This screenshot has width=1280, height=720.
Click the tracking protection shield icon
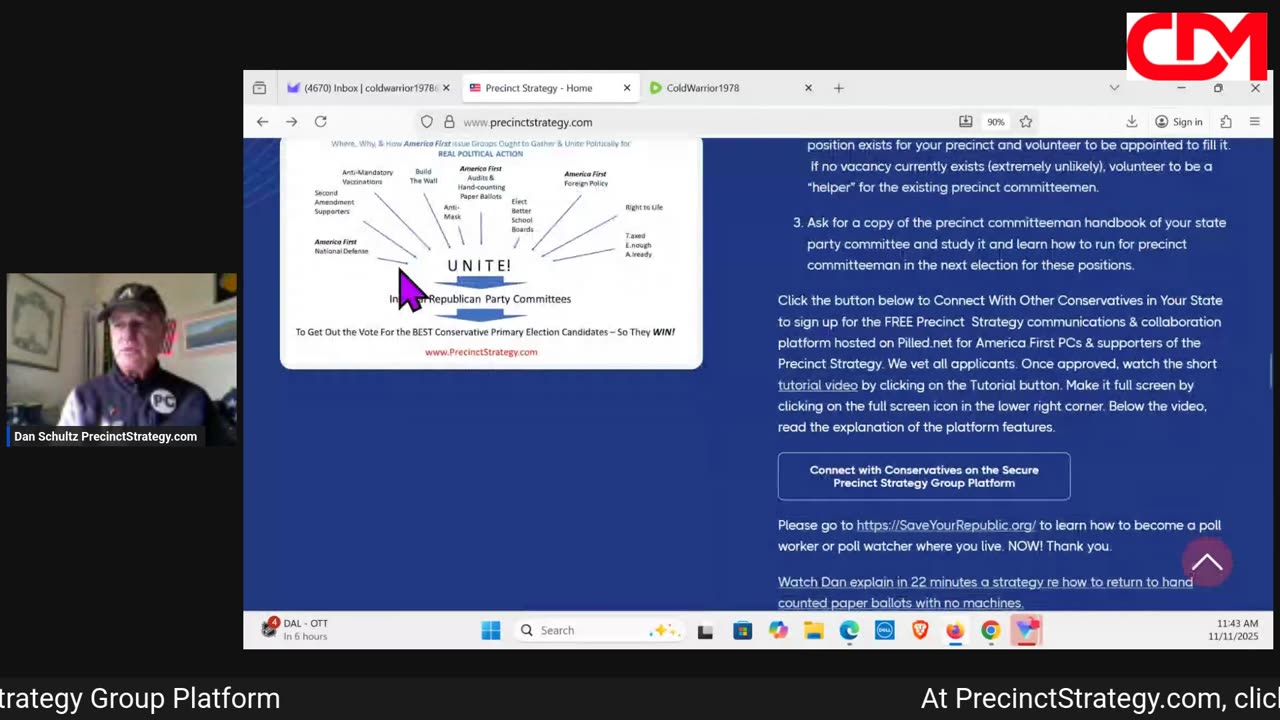tap(427, 122)
